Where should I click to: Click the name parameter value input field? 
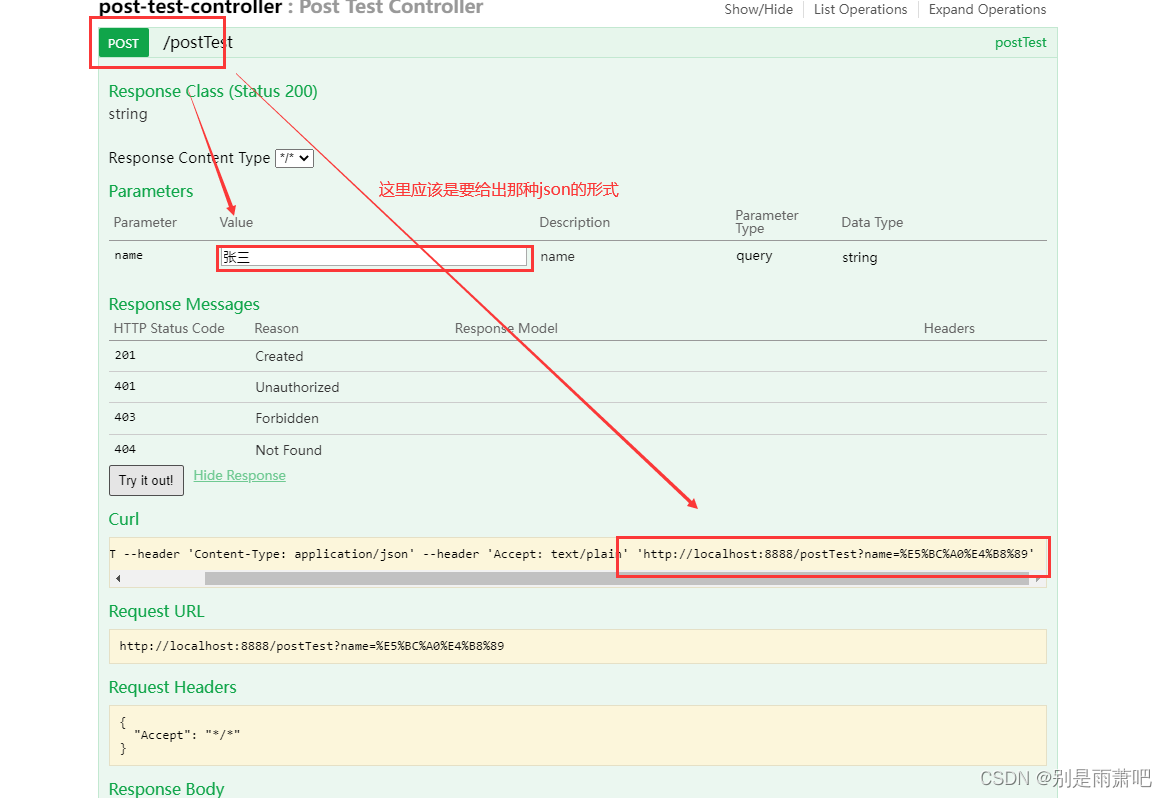(x=374, y=258)
